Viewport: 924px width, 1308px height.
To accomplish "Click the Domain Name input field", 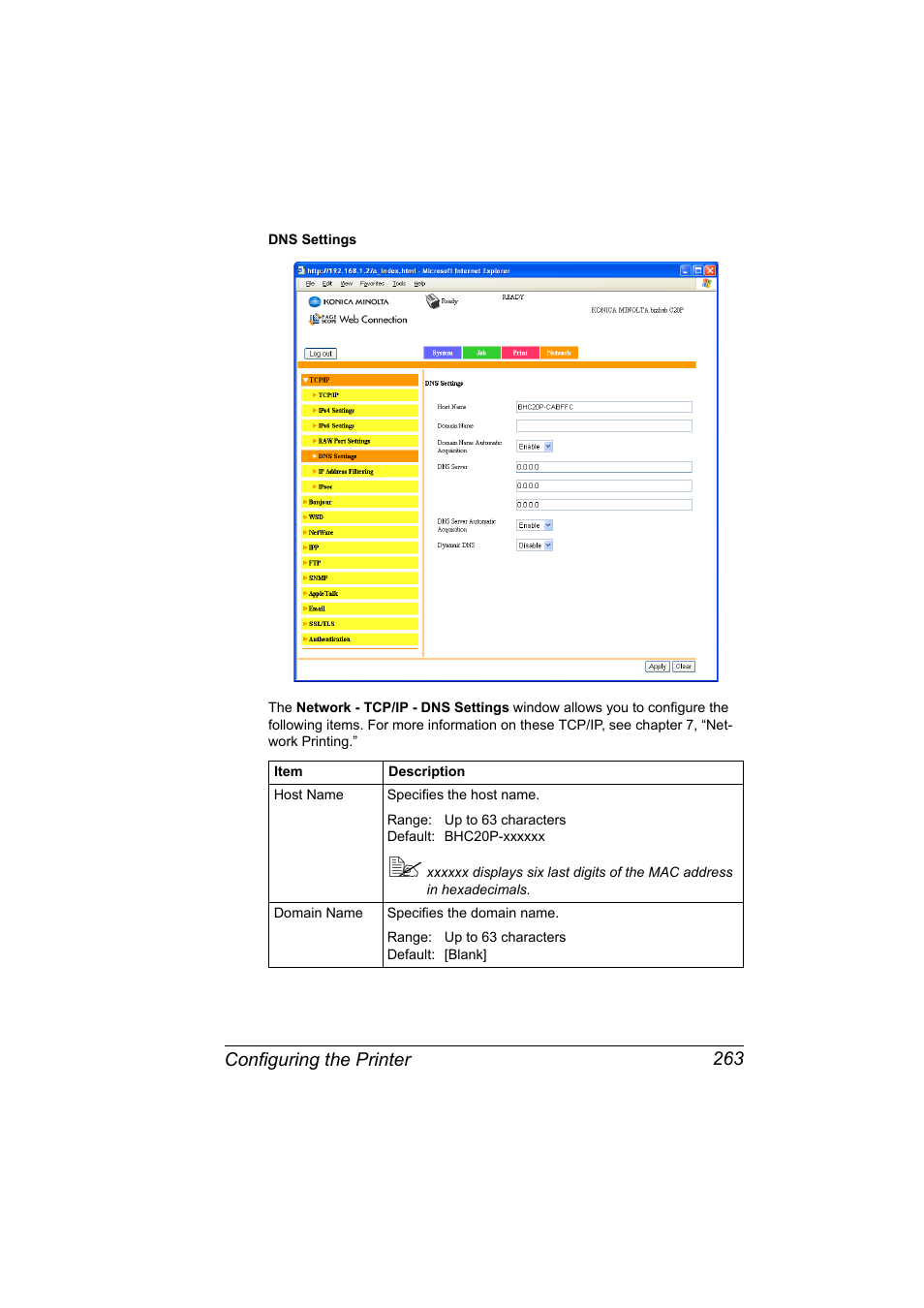I will pos(604,426).
